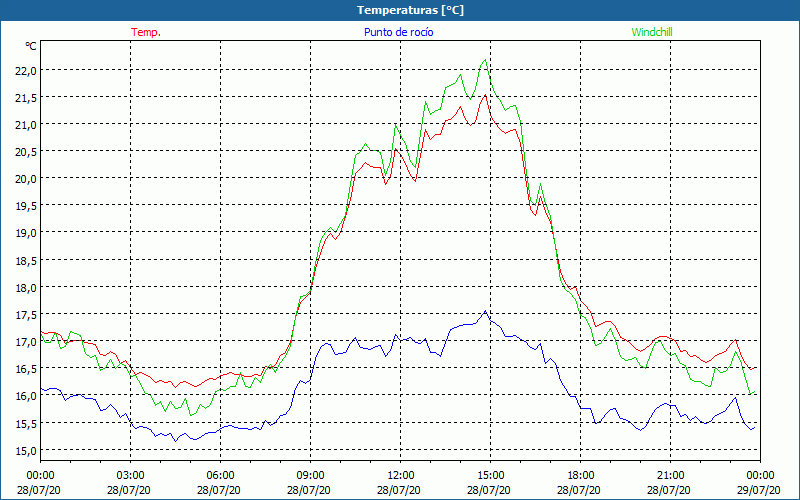The width and height of the screenshot is (800, 500).
Task: Click the Temperaturas [°C] chart title
Action: click(x=410, y=10)
